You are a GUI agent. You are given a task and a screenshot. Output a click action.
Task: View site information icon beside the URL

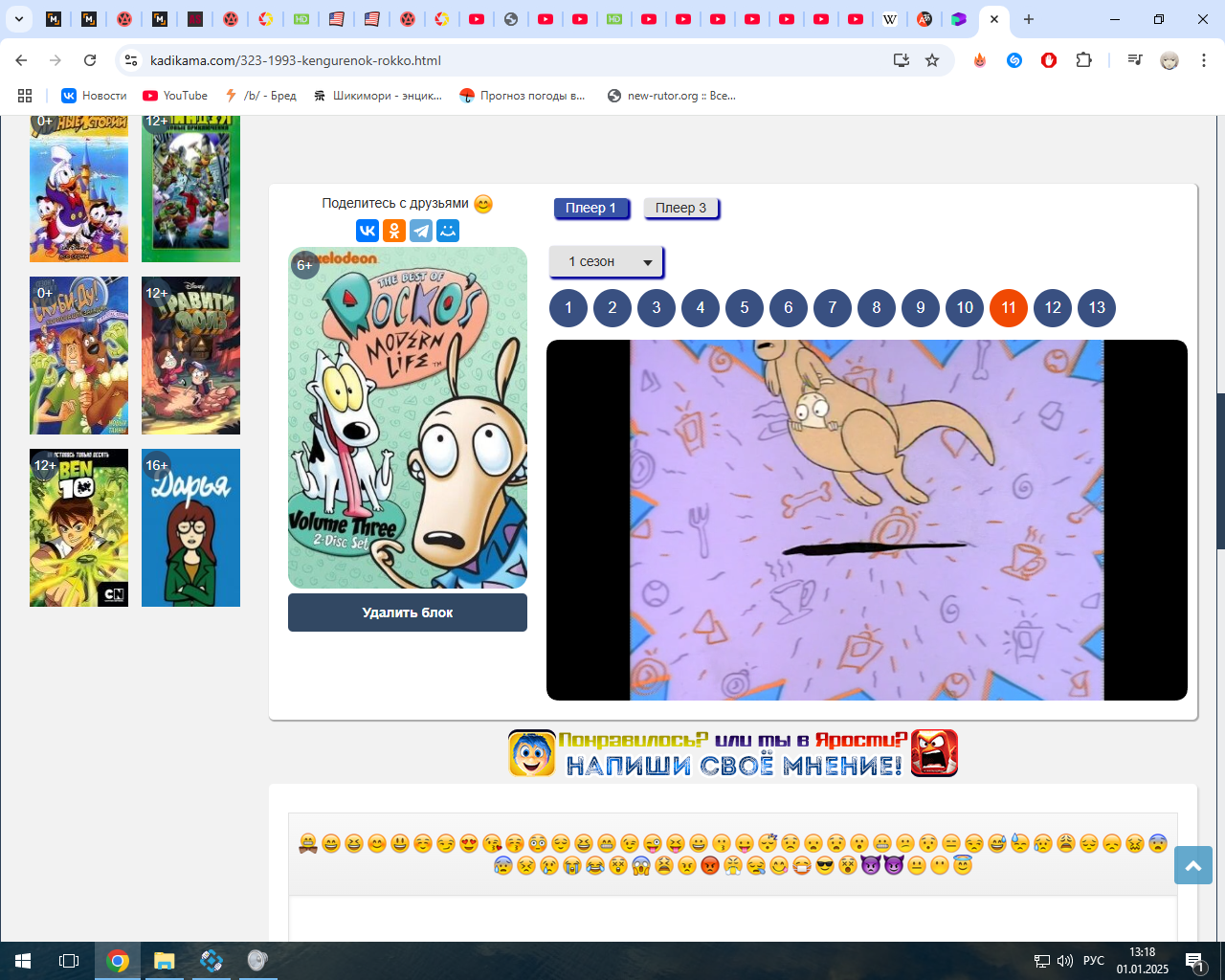click(131, 60)
